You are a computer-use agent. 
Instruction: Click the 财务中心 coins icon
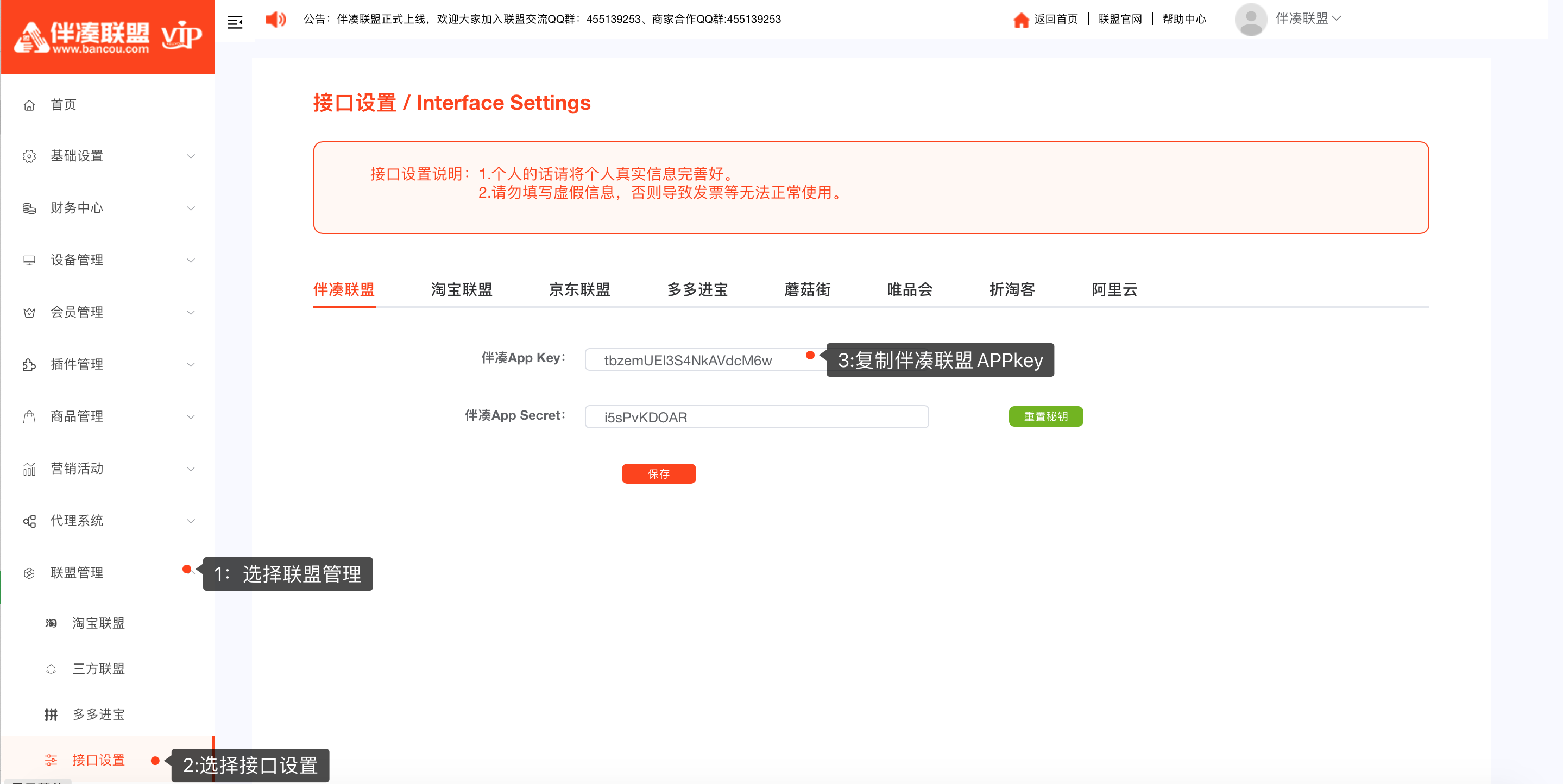click(29, 208)
